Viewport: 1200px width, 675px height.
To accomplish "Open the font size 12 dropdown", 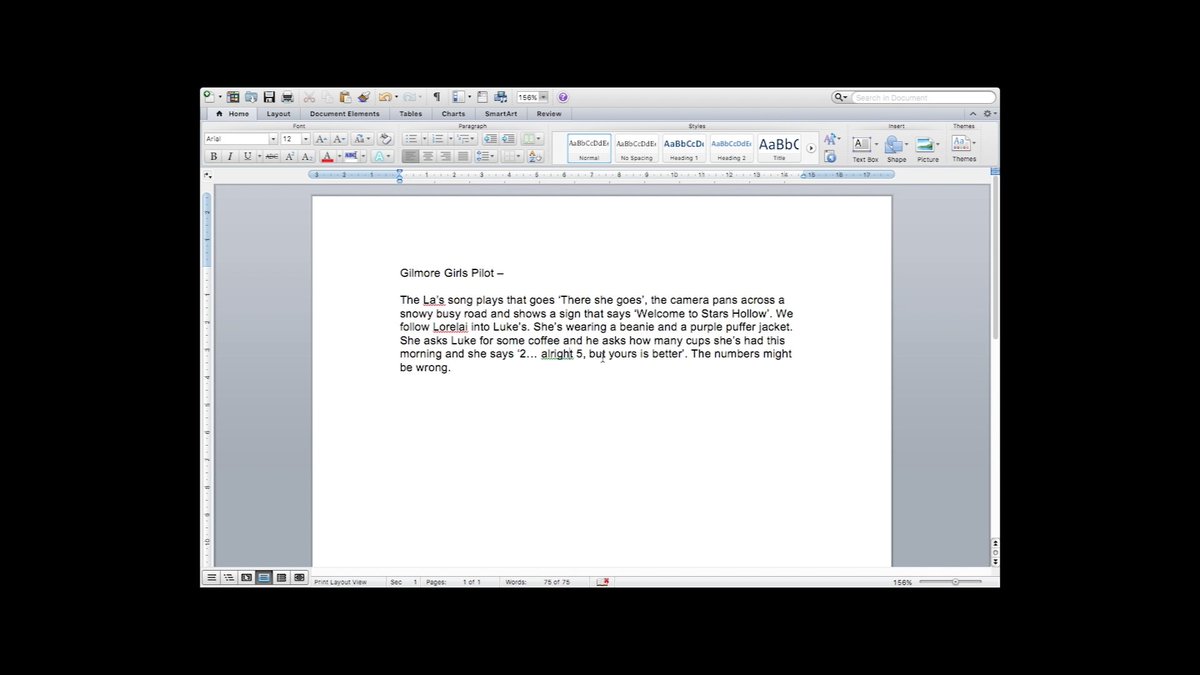I will [x=306, y=139].
